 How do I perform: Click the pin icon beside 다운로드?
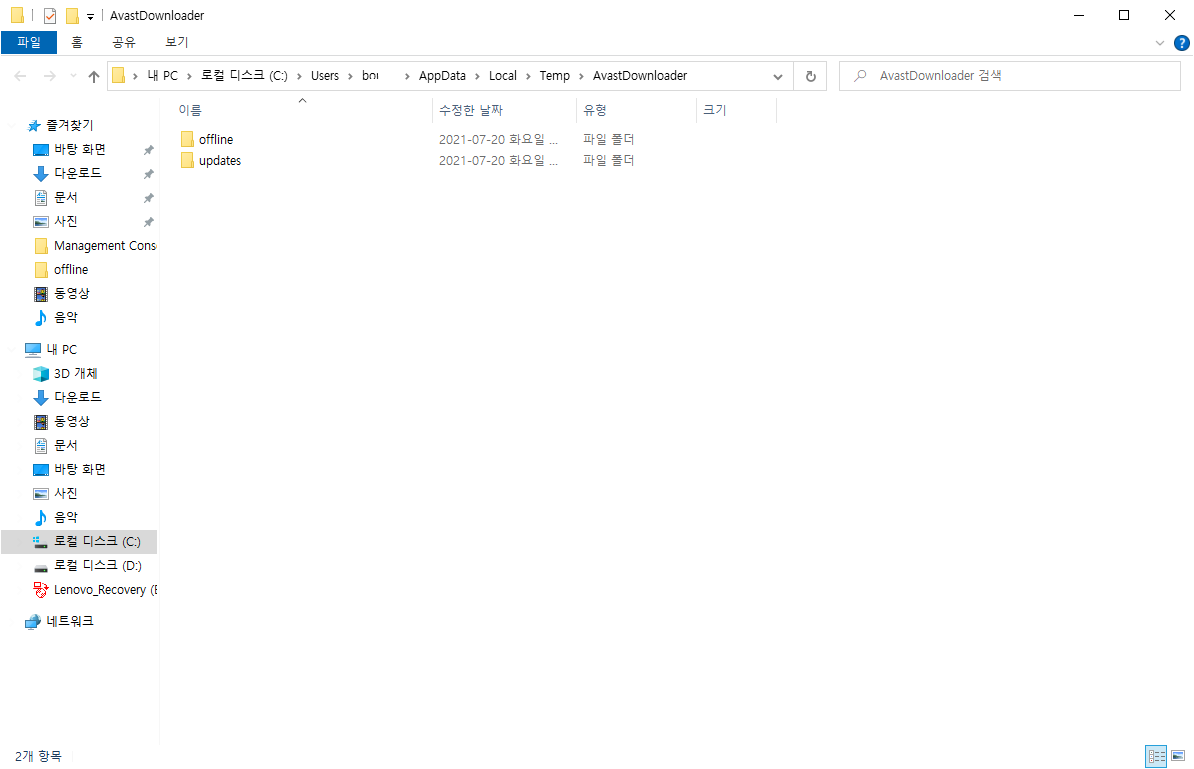coord(148,174)
